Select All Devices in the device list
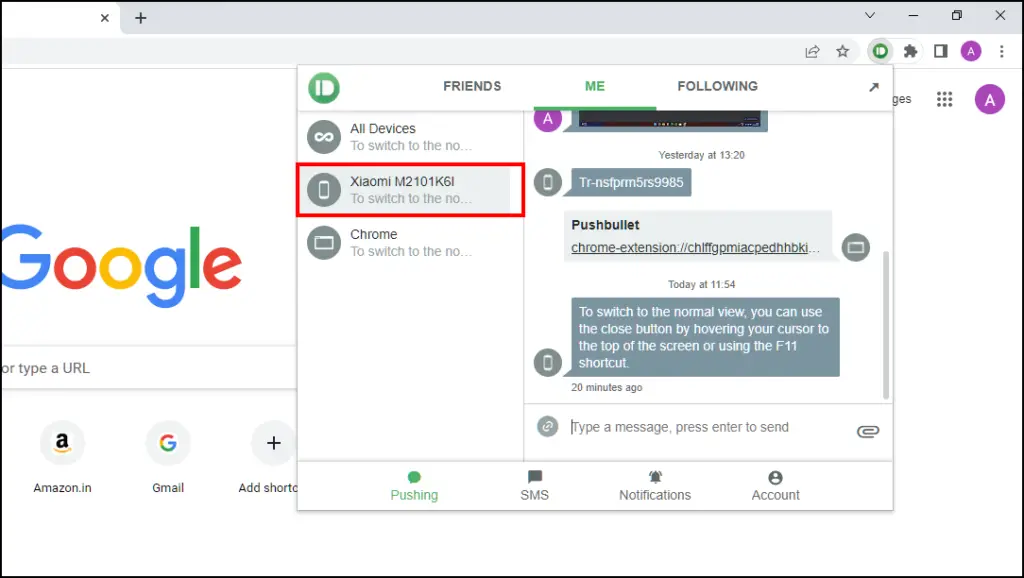 [410, 137]
